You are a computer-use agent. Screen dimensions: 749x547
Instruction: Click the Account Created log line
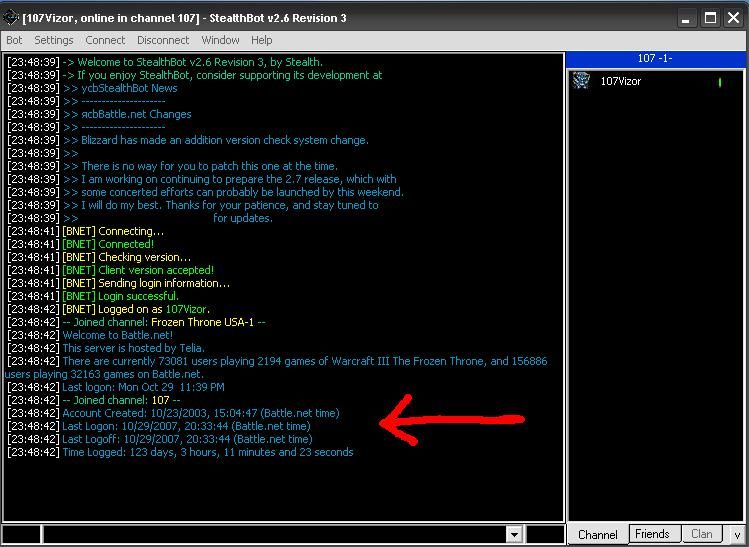(173, 413)
